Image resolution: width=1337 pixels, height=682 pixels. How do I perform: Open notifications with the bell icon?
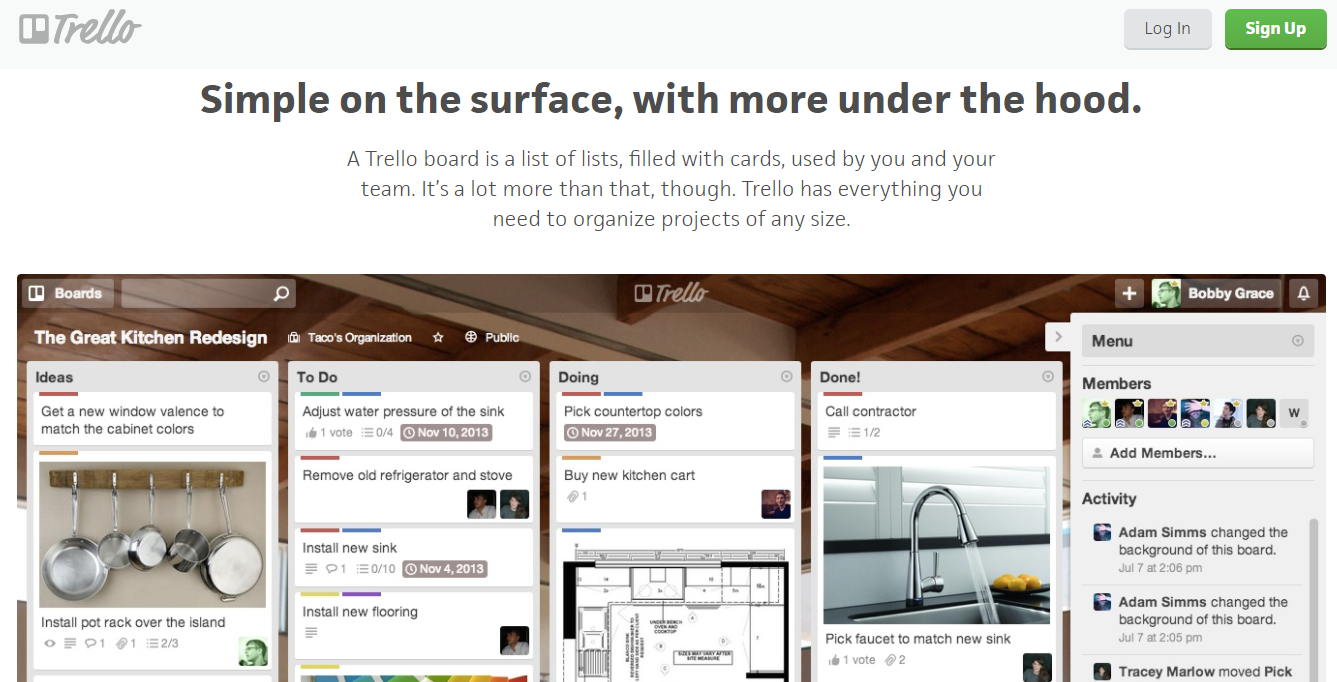click(x=1303, y=293)
